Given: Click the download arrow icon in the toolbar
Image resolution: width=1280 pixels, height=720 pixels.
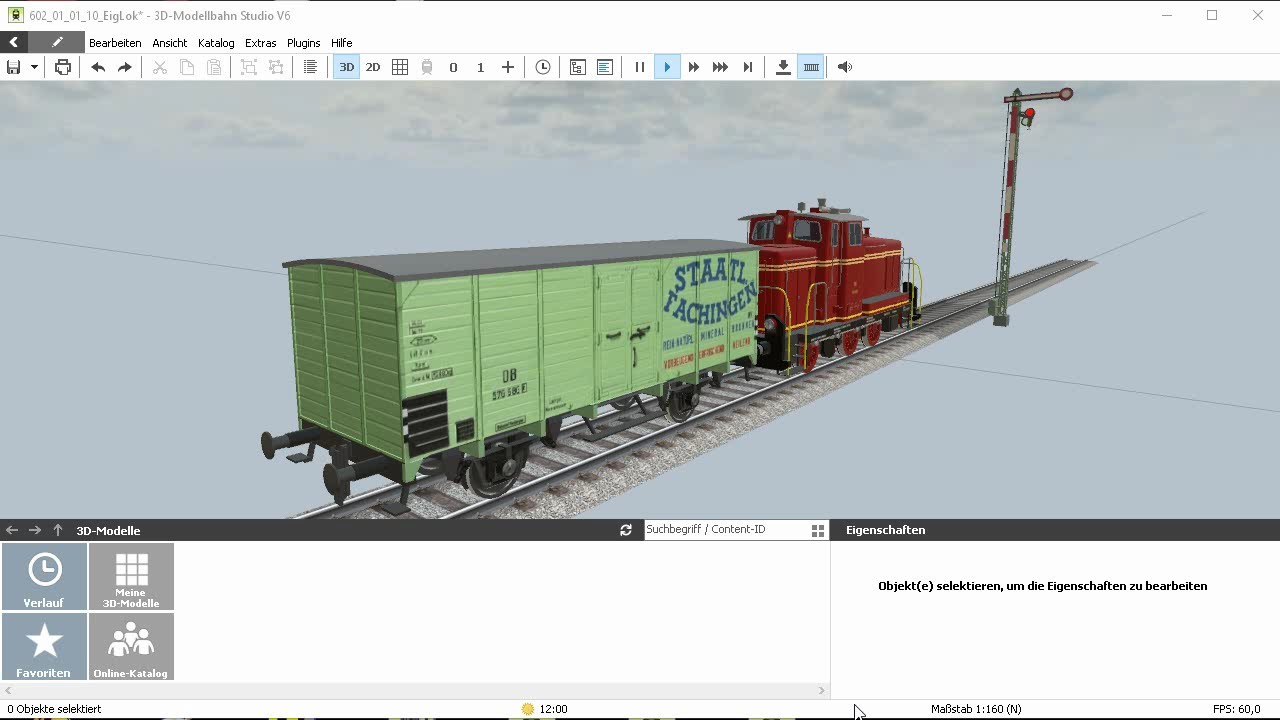Looking at the screenshot, I should [x=783, y=67].
